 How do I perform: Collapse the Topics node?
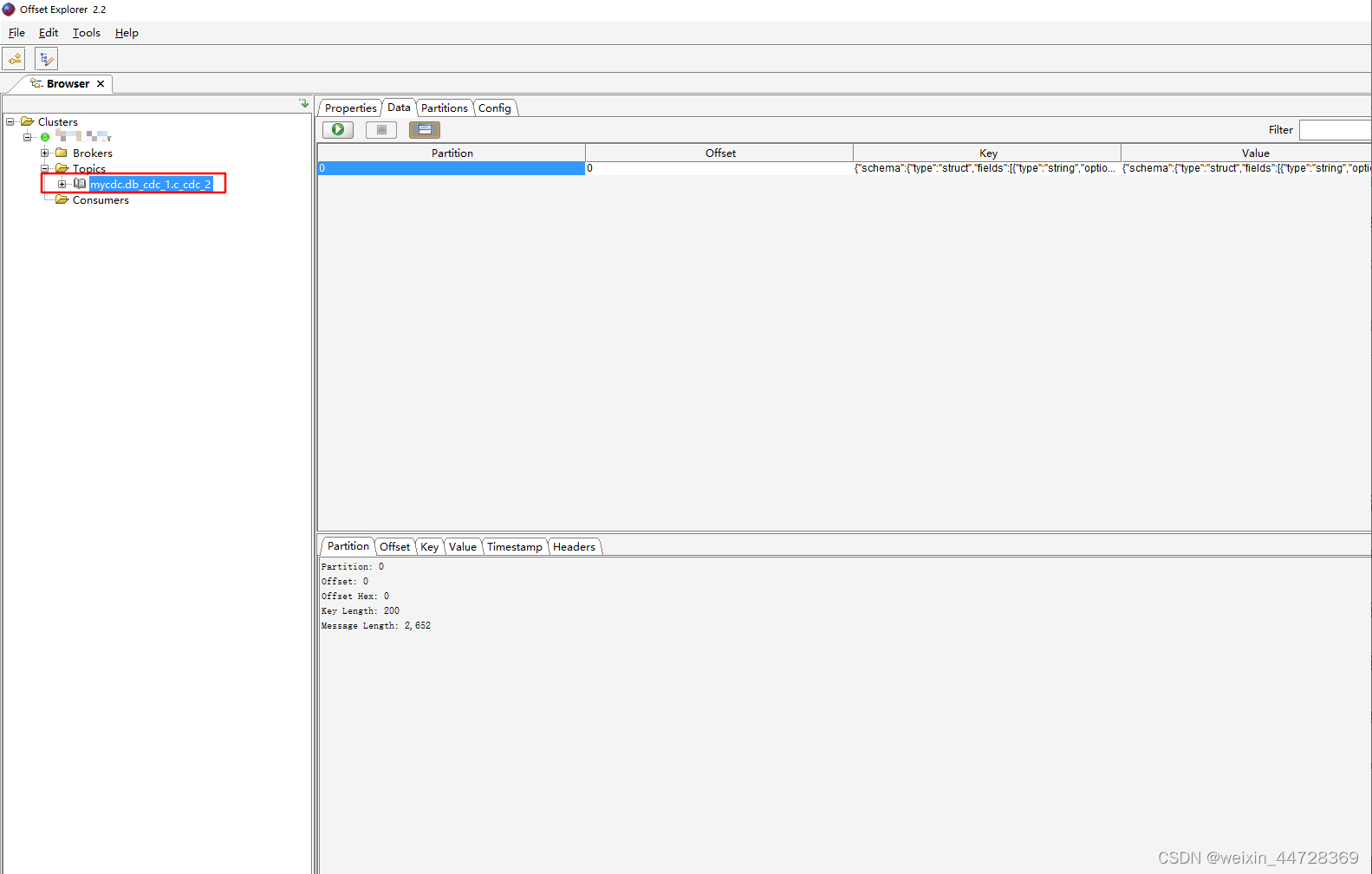pyautogui.click(x=45, y=168)
